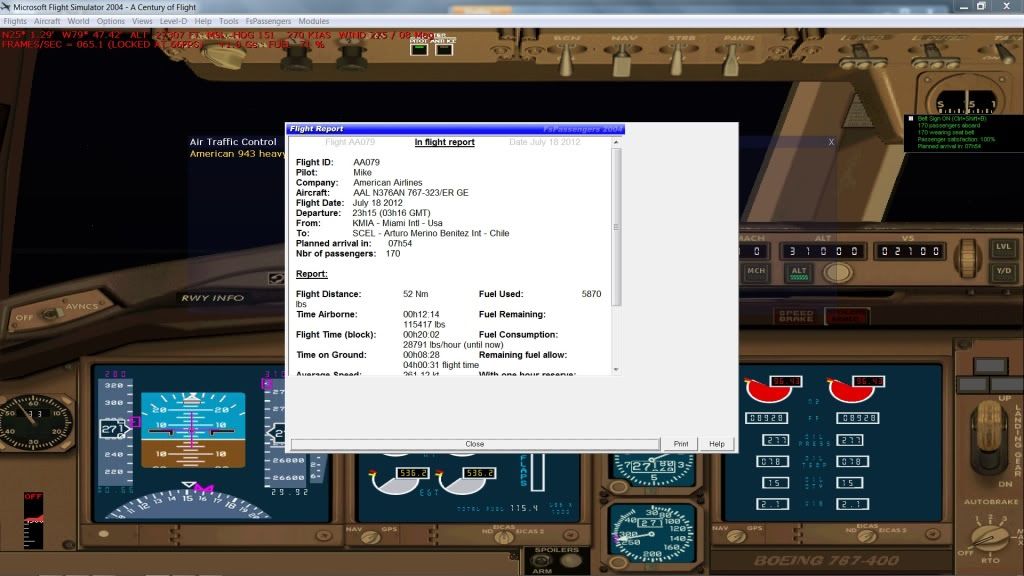Toggle the Y/D yaw damper button

1003,272
